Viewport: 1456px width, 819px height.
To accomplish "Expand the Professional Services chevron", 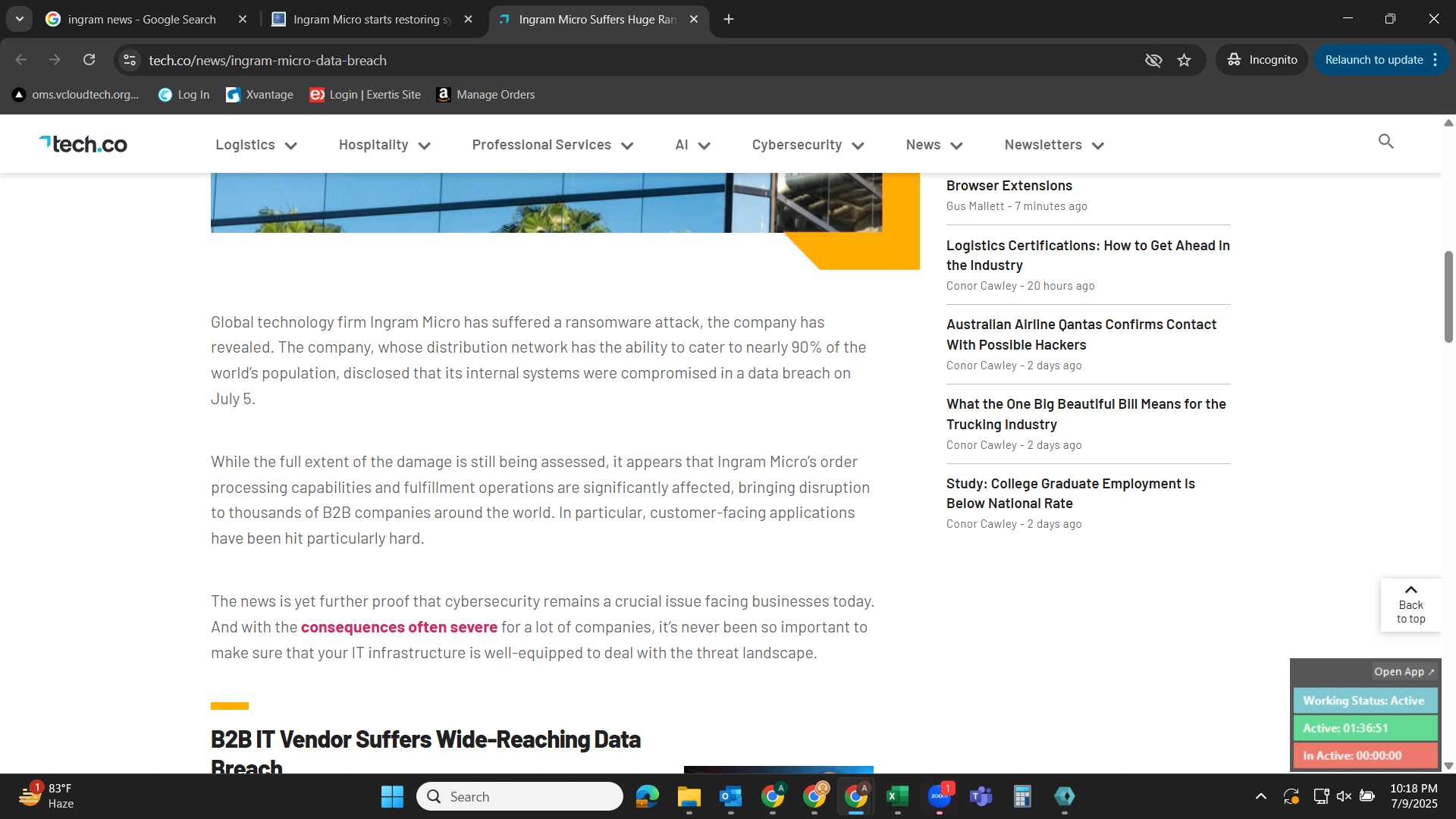I will coord(627,146).
